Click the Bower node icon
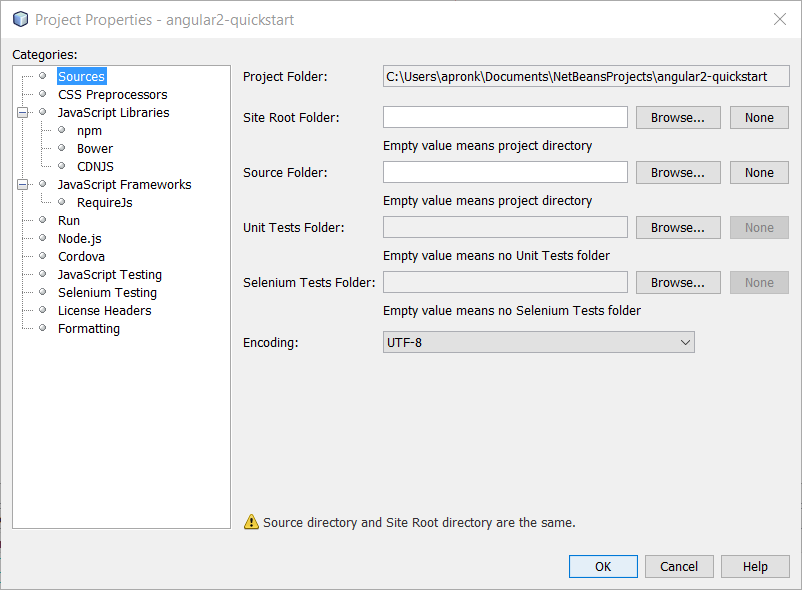 (61, 148)
